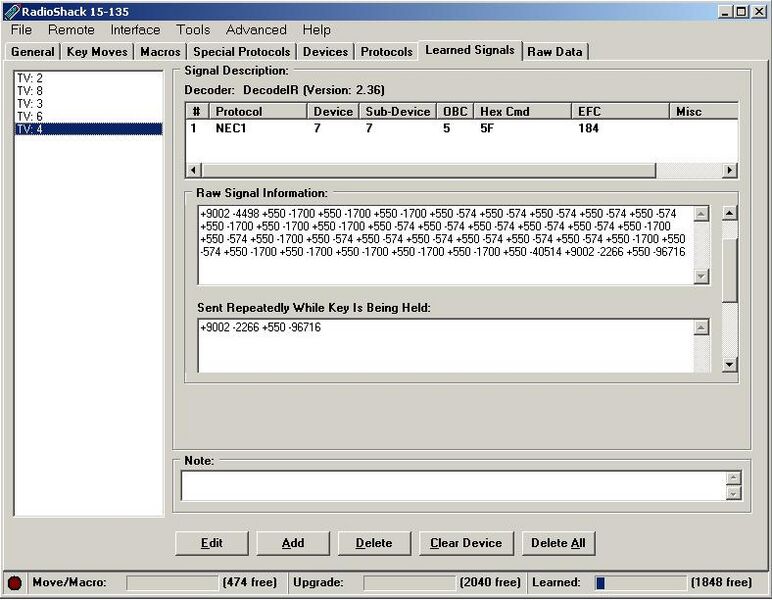Viewport: 772px width, 600px height.
Task: Open the Help menu
Action: [317, 30]
